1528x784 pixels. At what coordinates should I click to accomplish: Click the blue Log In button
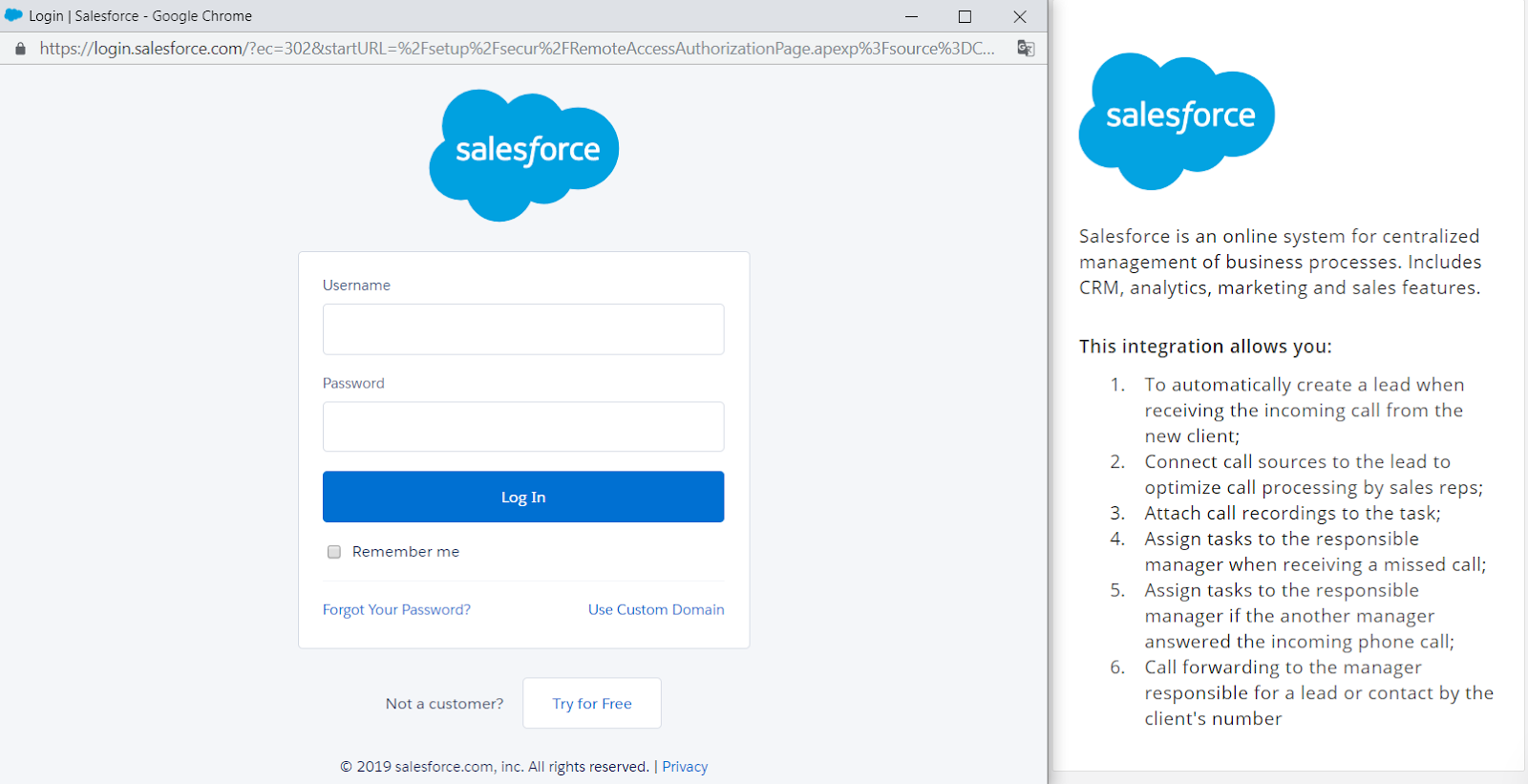(523, 497)
